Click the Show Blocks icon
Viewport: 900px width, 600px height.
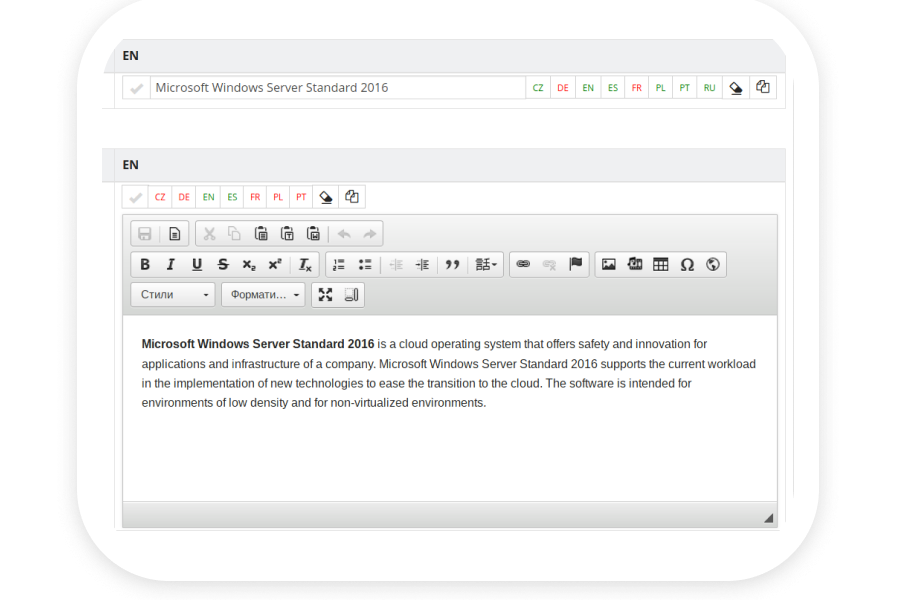[351, 295]
